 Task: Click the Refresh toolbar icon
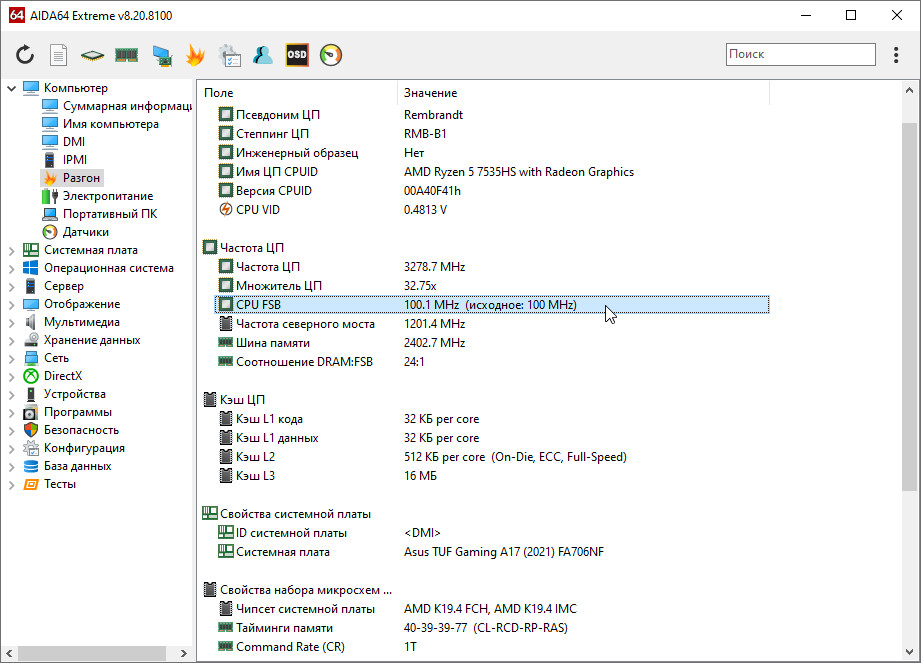25,55
